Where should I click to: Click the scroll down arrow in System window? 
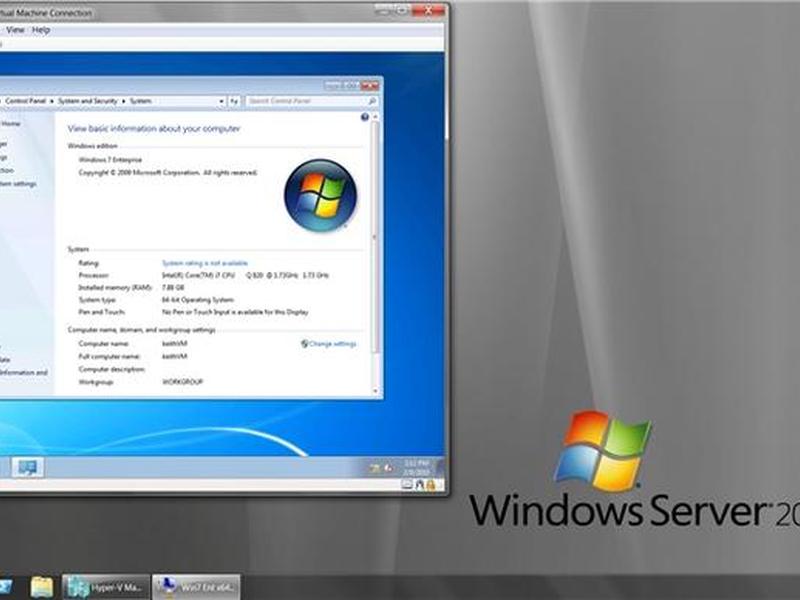click(376, 391)
